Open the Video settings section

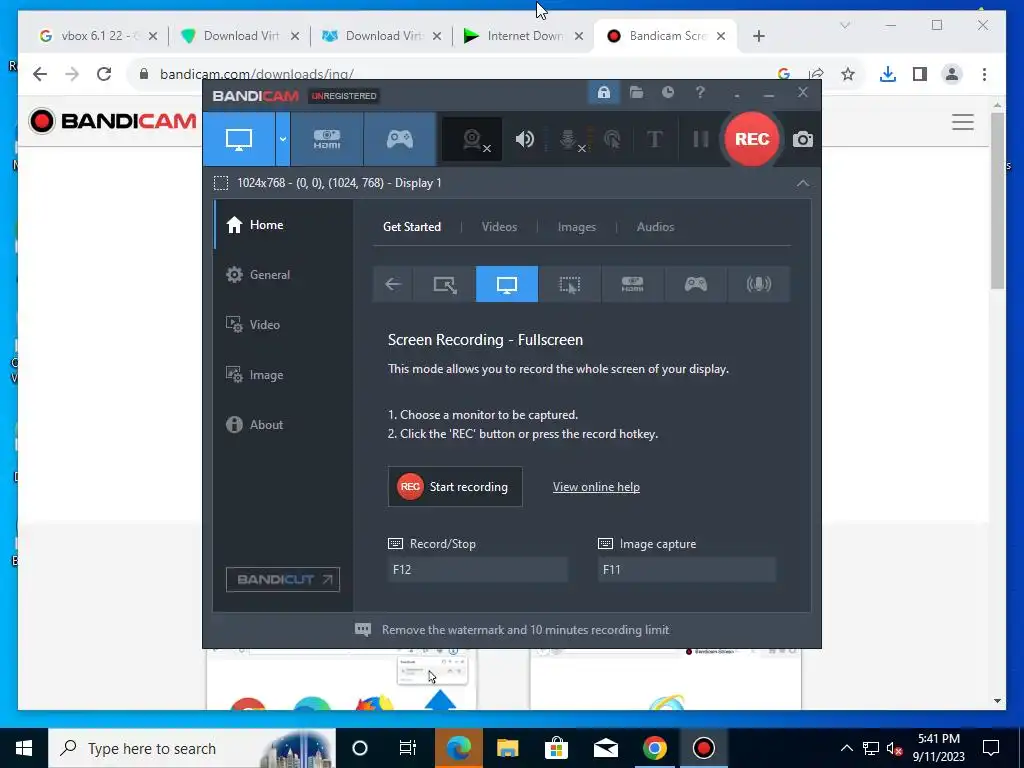(283, 325)
